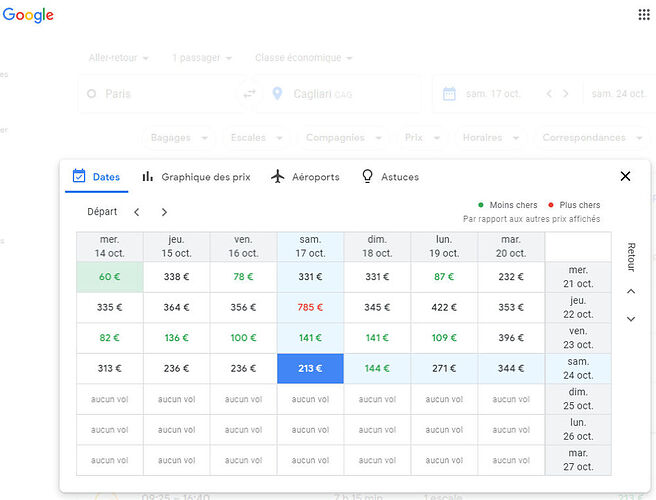The width and height of the screenshot is (656, 500).
Task: Close the dates price panel
Action: [x=625, y=176]
